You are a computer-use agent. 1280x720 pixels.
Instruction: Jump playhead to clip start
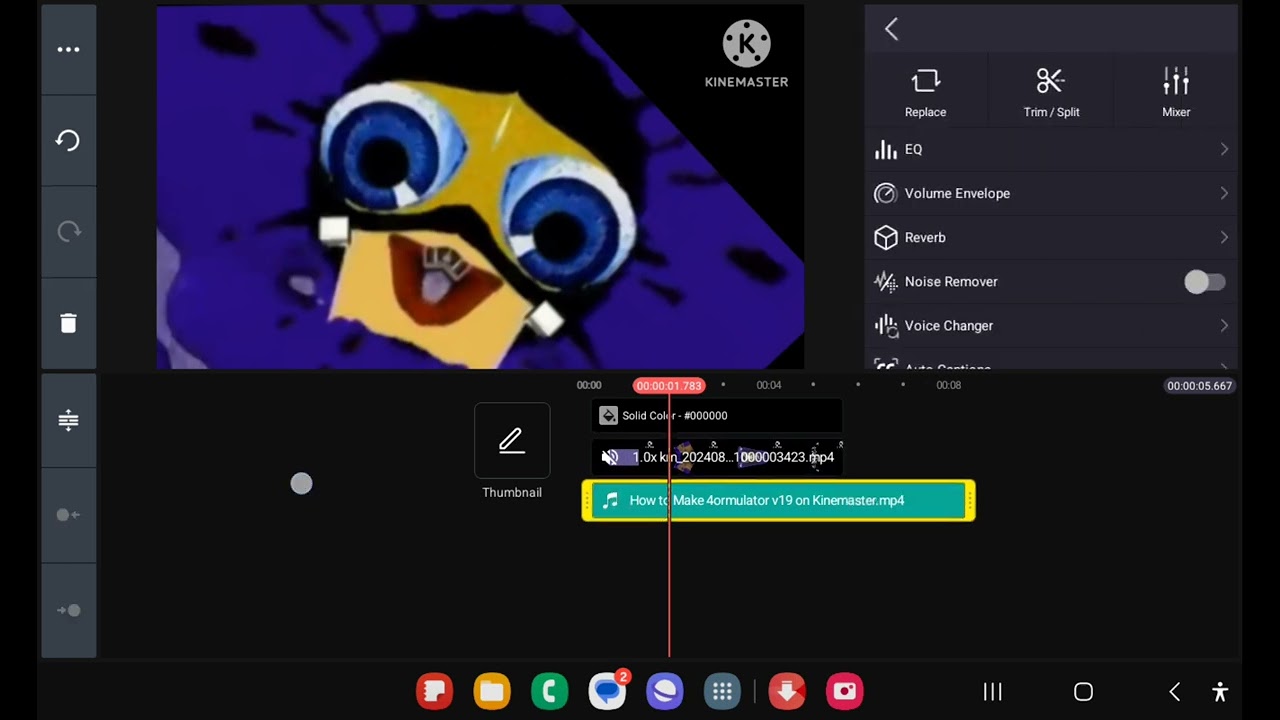(x=68, y=515)
